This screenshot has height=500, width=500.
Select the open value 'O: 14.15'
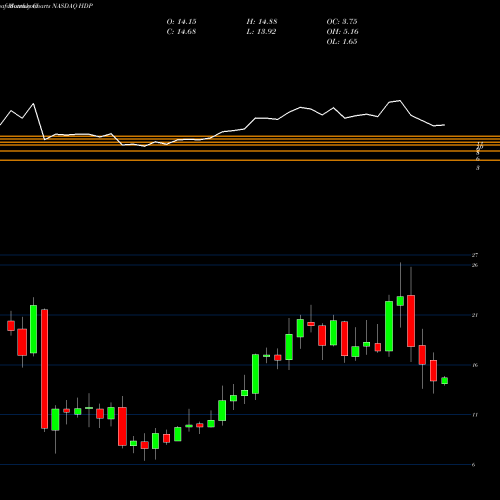[x=181, y=22]
